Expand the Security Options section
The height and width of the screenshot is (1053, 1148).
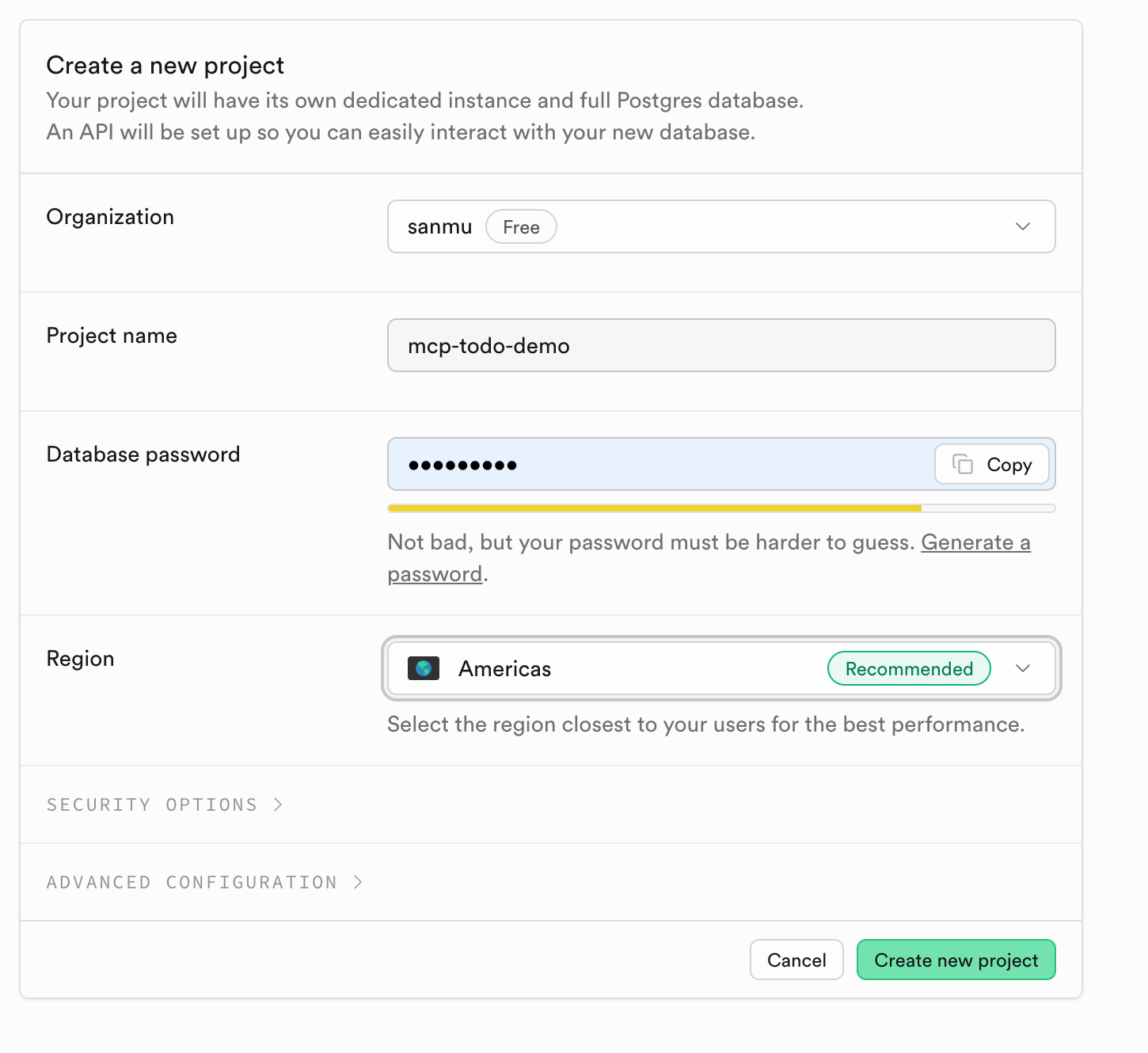click(x=152, y=804)
